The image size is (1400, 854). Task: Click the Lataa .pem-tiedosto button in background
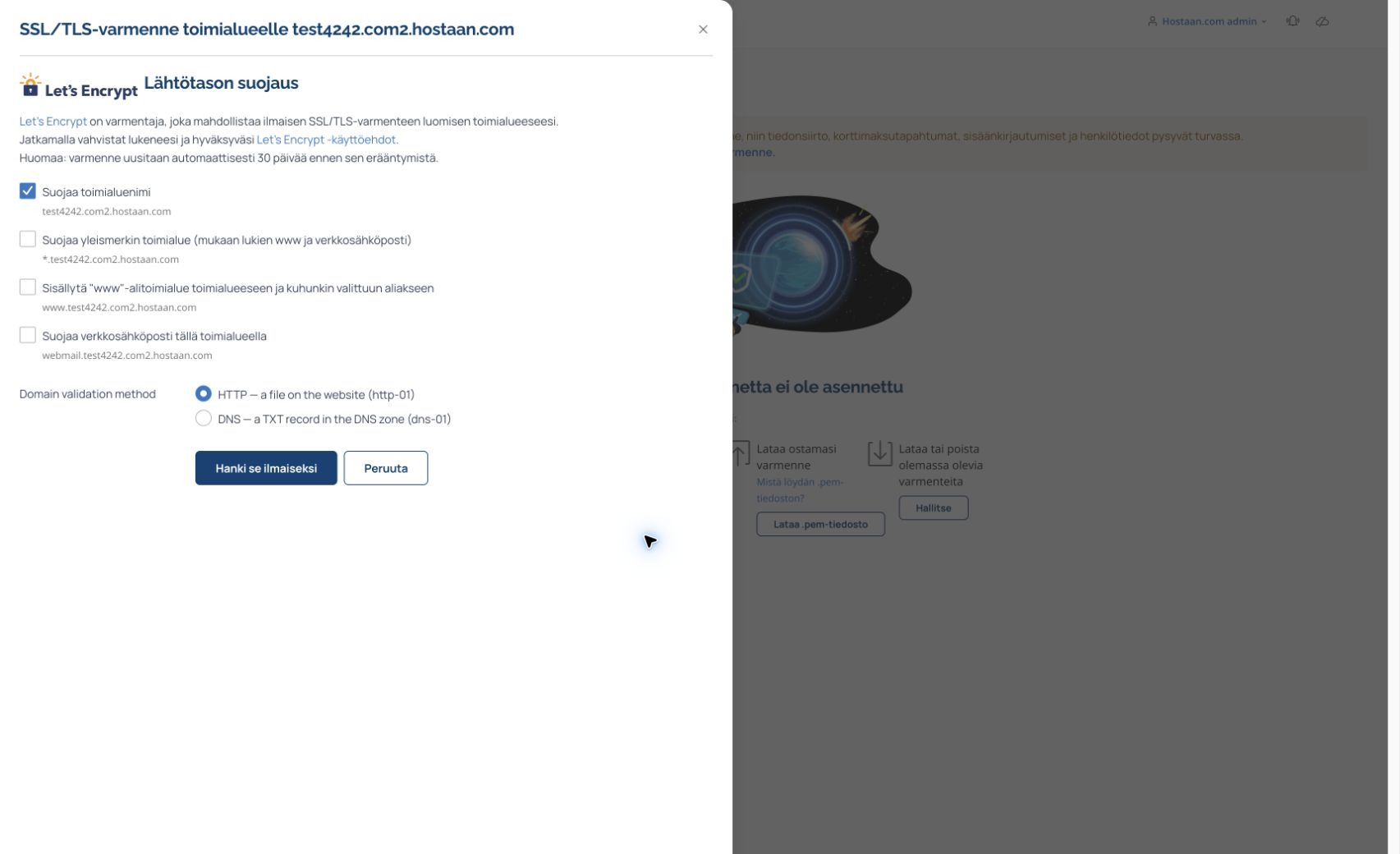tap(820, 524)
